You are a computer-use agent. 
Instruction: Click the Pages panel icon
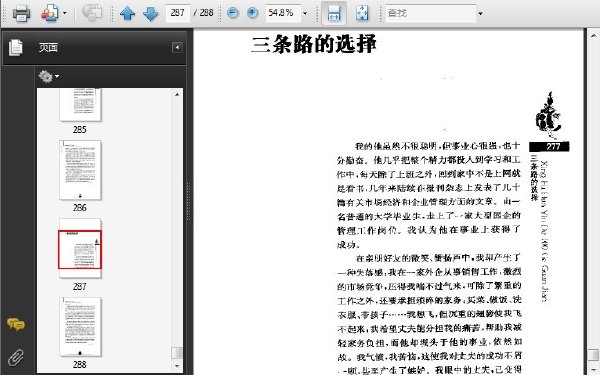(16, 47)
